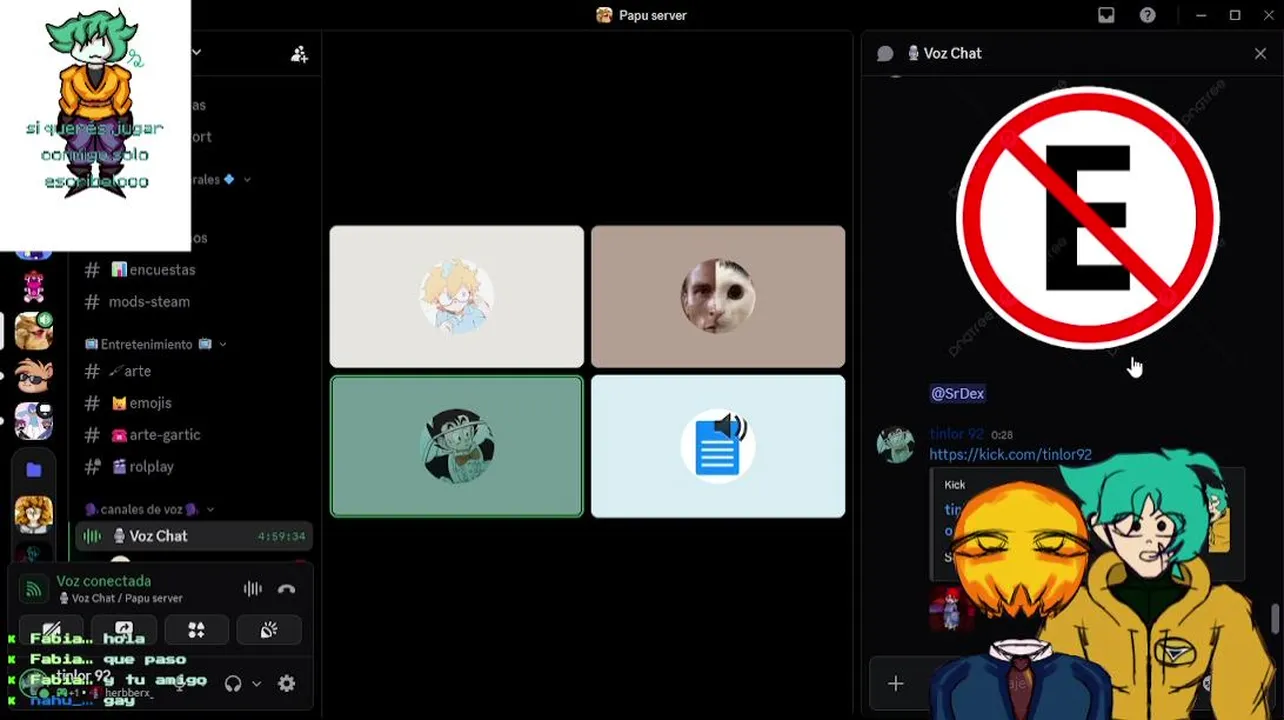Select the half-face cat avatar video tile

(x=718, y=297)
